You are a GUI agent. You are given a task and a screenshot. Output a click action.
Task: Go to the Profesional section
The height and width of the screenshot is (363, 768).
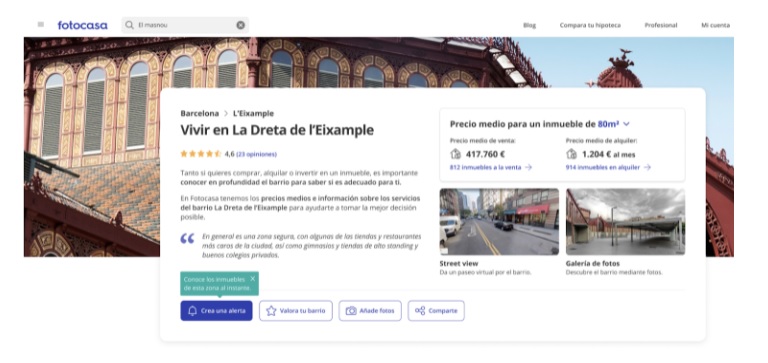(661, 25)
